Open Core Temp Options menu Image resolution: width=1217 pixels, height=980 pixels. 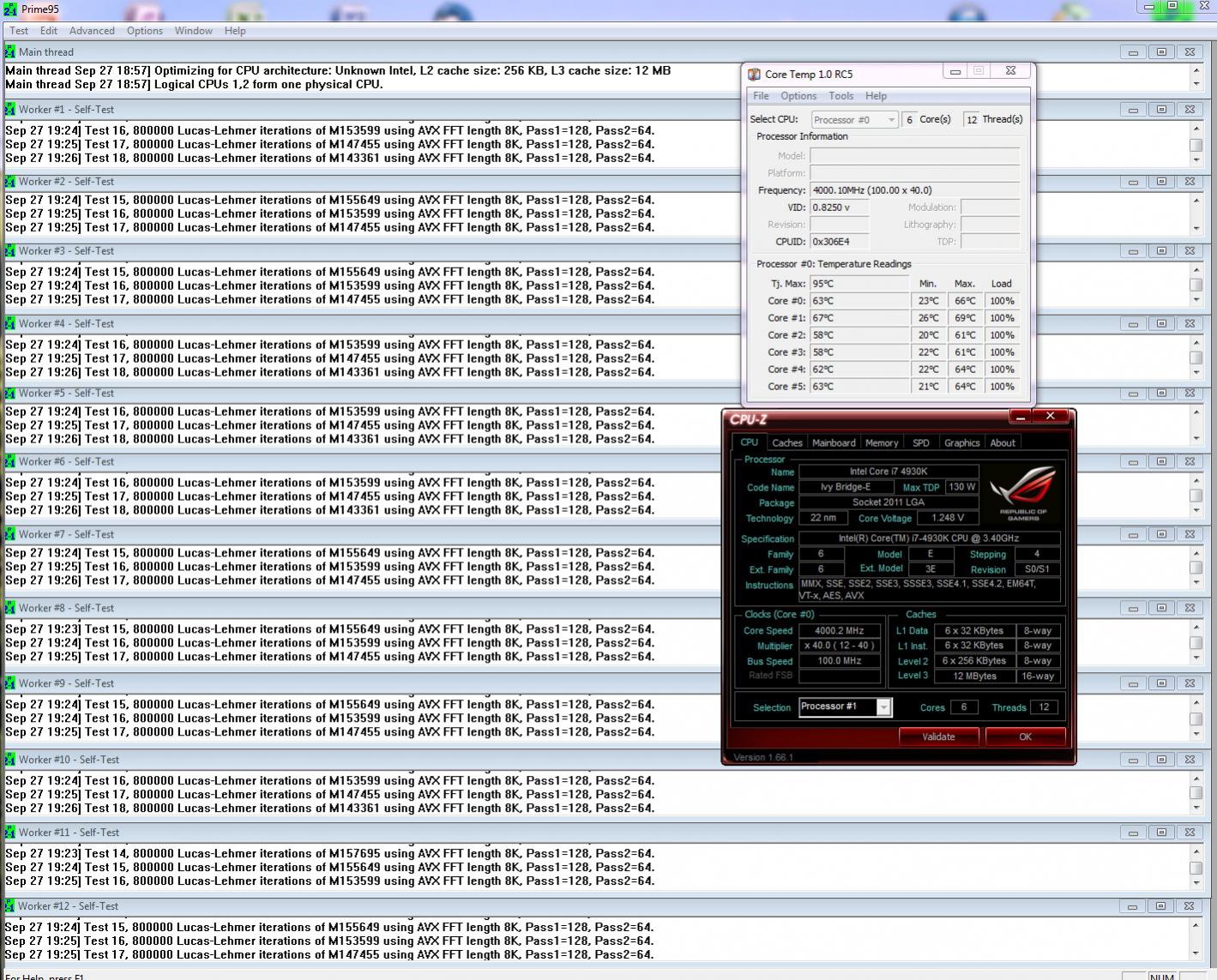click(798, 96)
